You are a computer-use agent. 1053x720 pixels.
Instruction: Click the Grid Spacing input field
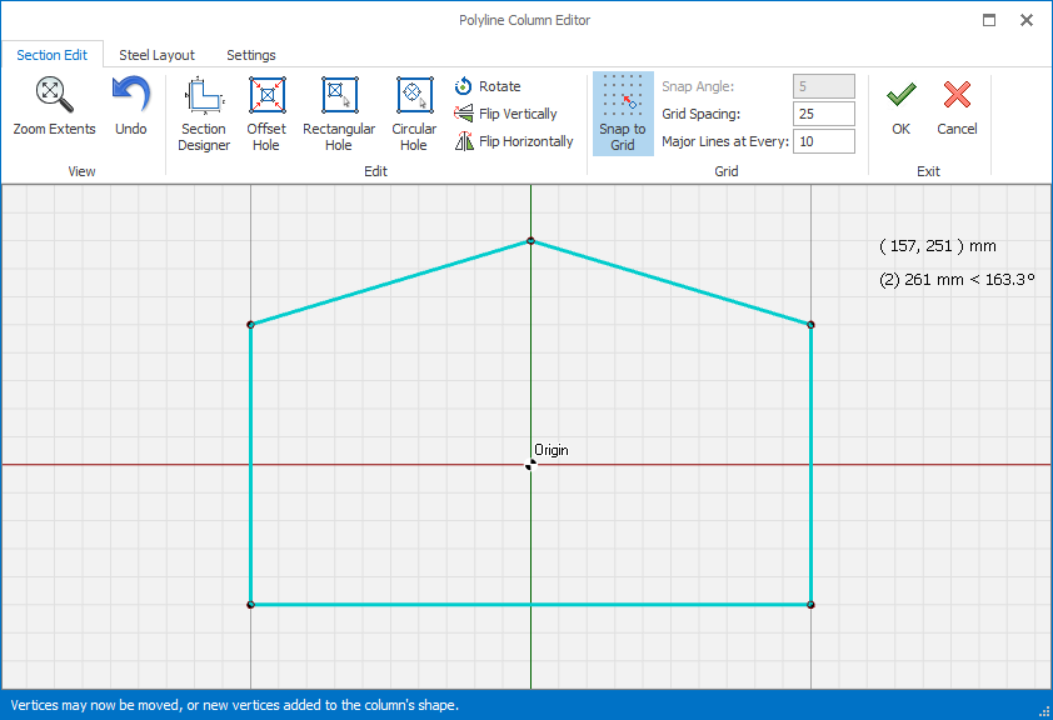coord(824,114)
